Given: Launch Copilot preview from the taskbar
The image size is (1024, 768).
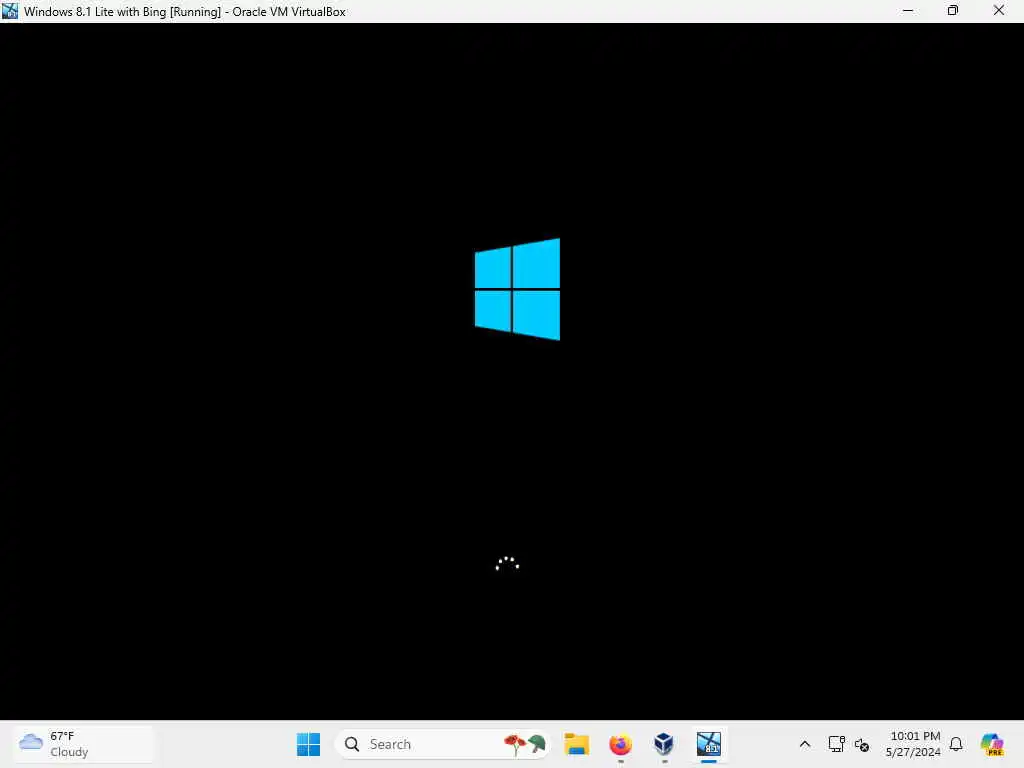Looking at the screenshot, I should (x=992, y=744).
